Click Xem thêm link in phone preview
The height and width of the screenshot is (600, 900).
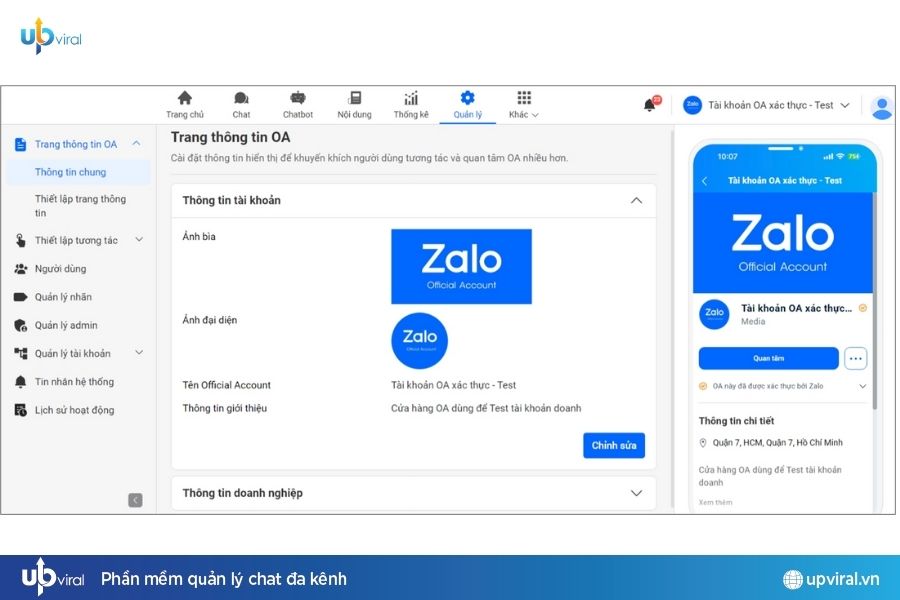click(x=715, y=502)
